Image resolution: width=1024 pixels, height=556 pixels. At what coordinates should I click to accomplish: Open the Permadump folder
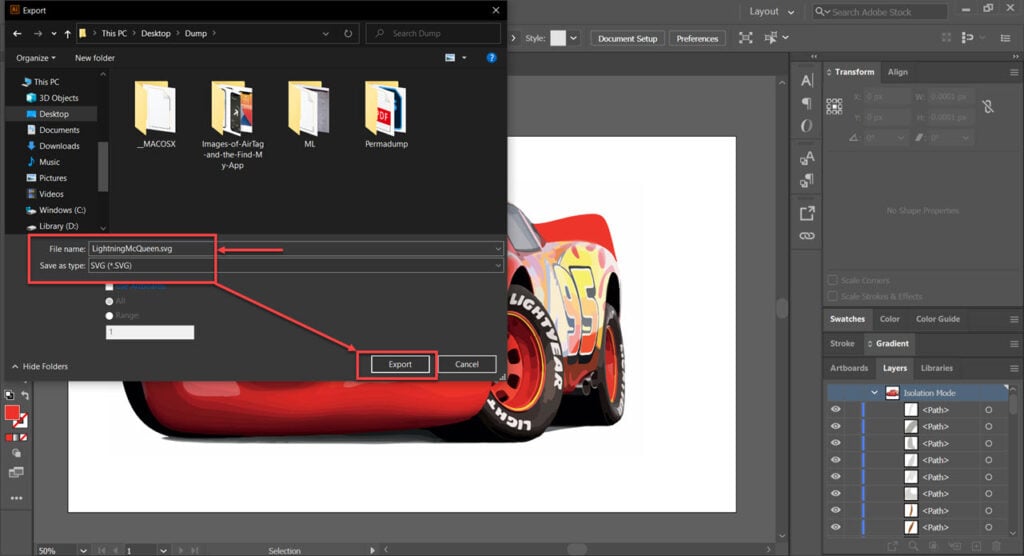[x=386, y=114]
